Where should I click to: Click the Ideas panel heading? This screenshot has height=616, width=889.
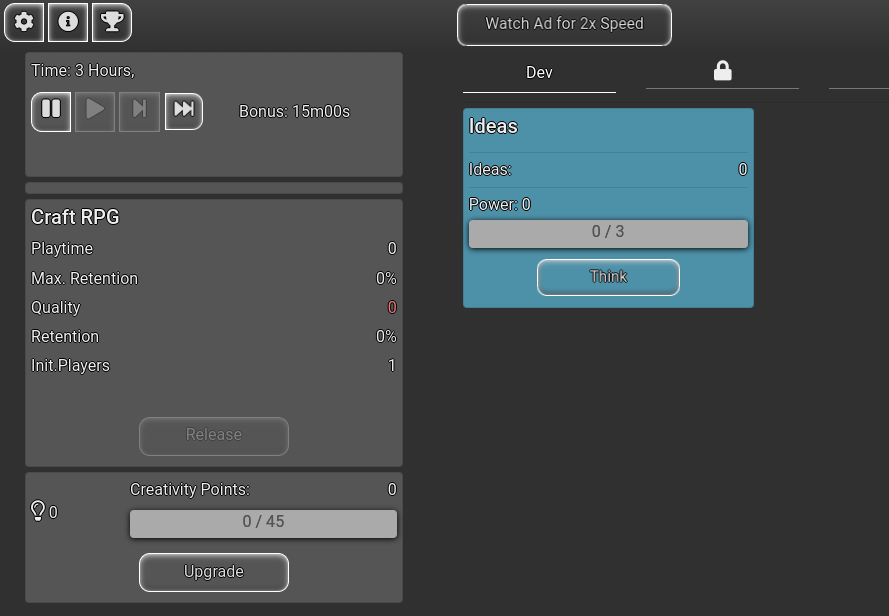494,127
